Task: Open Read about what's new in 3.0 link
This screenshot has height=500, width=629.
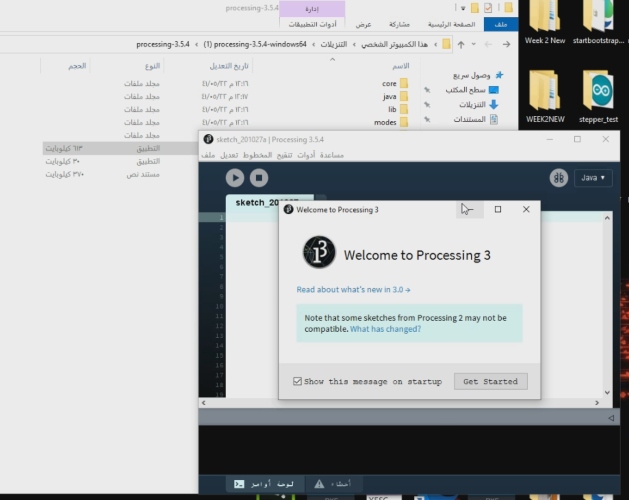Action: (x=353, y=290)
